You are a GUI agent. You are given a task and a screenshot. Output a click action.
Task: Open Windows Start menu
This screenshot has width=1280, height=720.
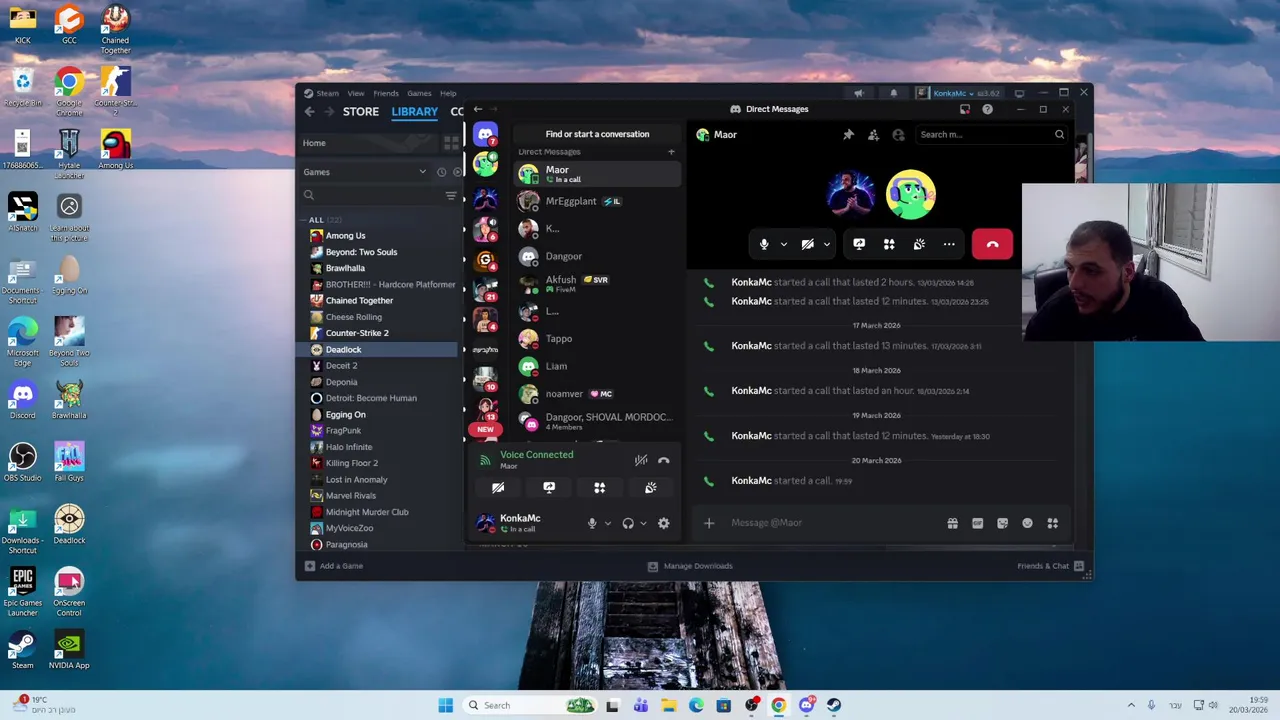(x=445, y=705)
